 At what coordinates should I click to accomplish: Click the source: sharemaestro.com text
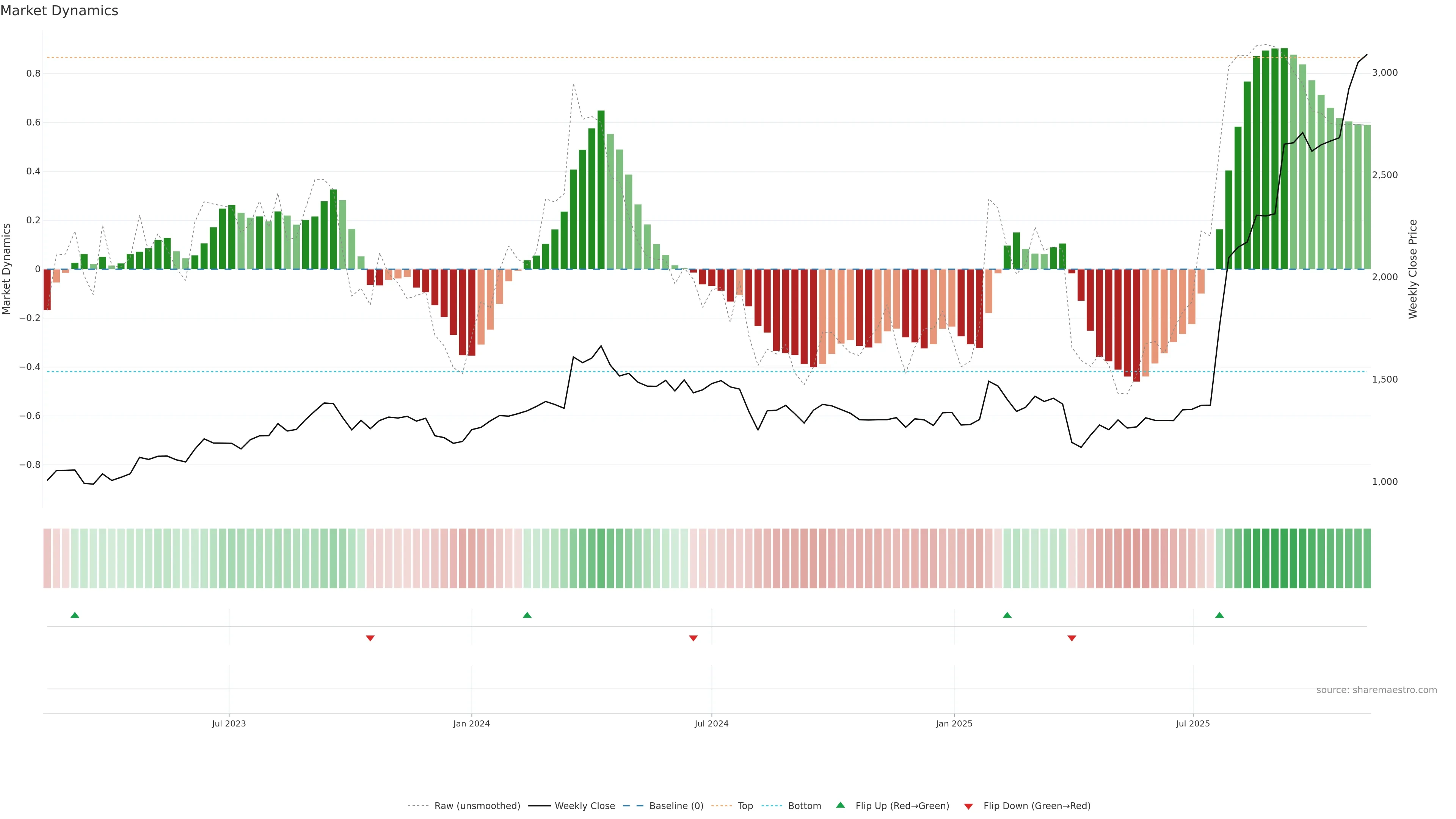coord(1376,690)
